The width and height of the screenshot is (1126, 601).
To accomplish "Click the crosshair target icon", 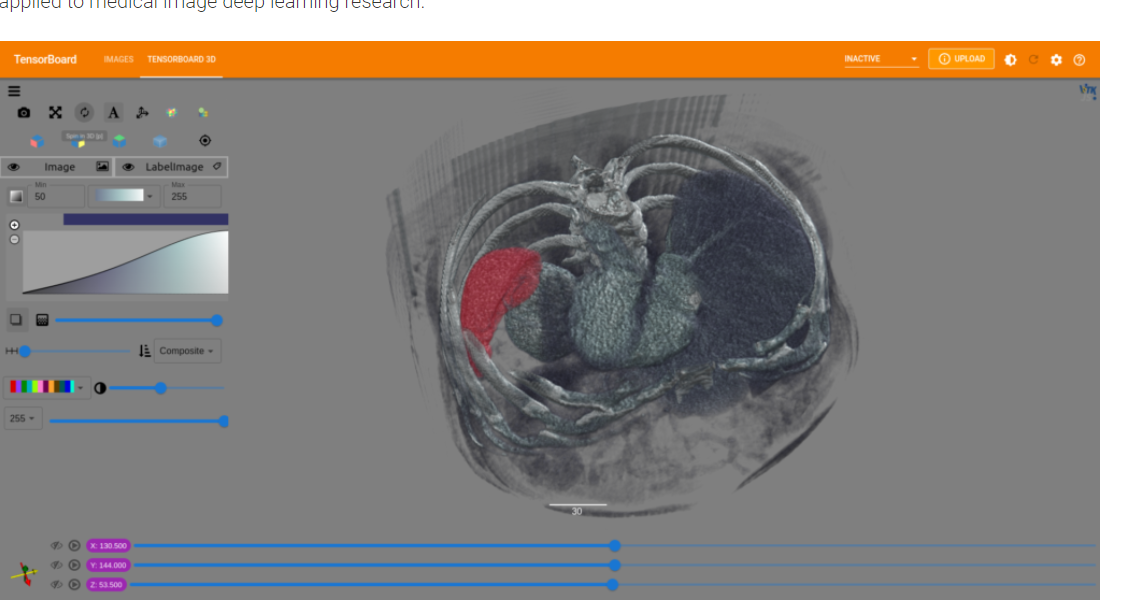I will click(x=204, y=140).
